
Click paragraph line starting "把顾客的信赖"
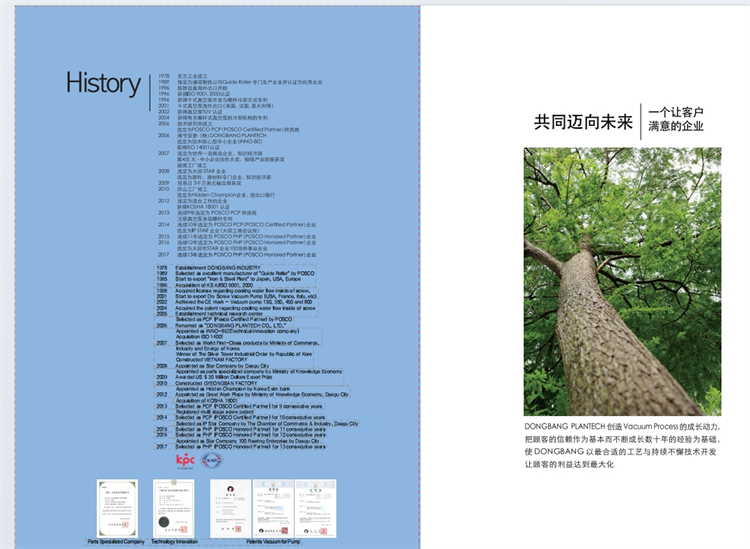[622, 439]
